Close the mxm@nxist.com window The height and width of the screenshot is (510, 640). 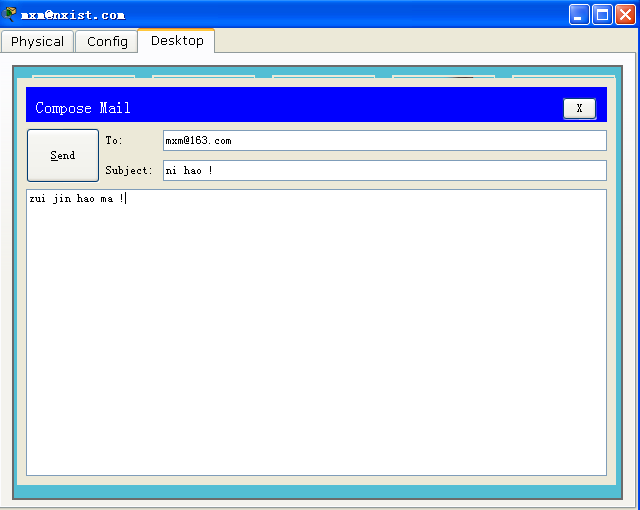[625, 15]
